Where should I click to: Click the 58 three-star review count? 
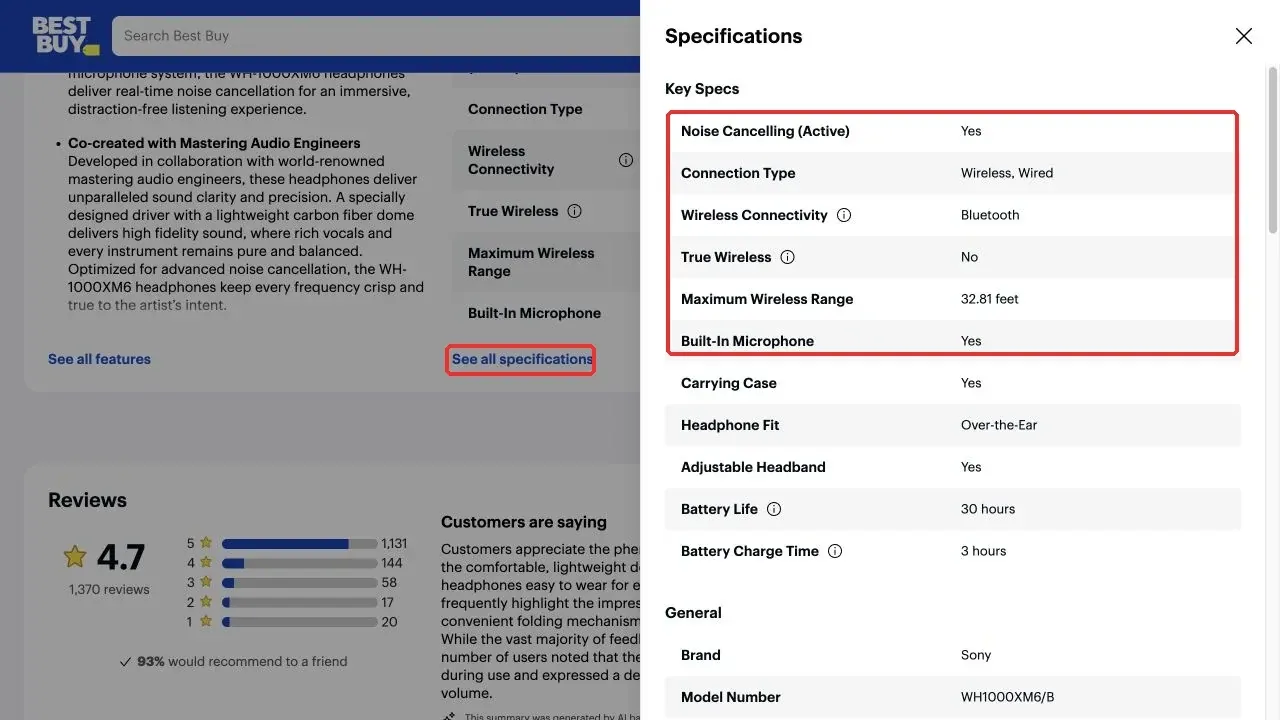tap(389, 583)
